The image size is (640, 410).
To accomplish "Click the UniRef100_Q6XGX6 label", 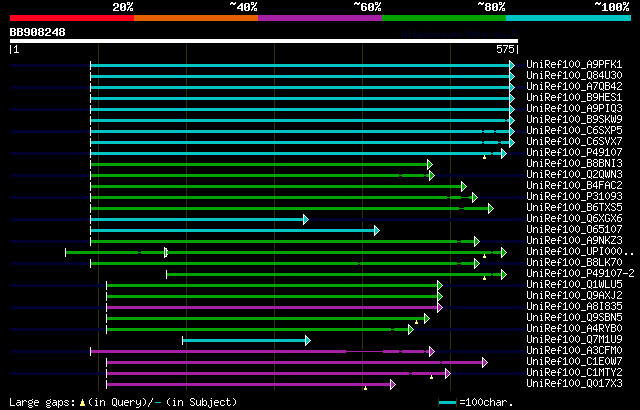I will (574, 219).
